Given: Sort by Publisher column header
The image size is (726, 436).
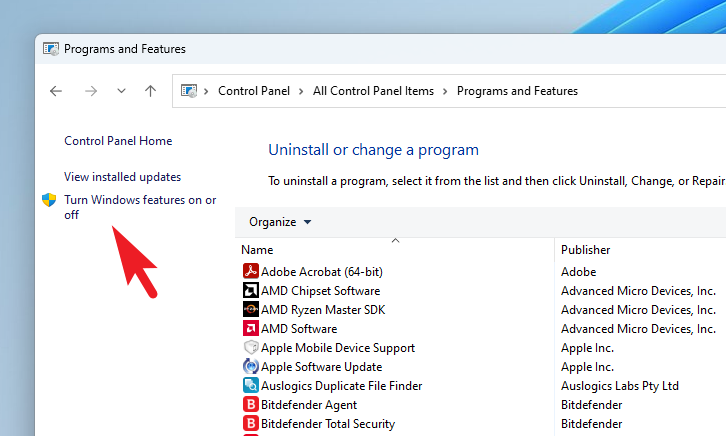Looking at the screenshot, I should (x=585, y=250).
